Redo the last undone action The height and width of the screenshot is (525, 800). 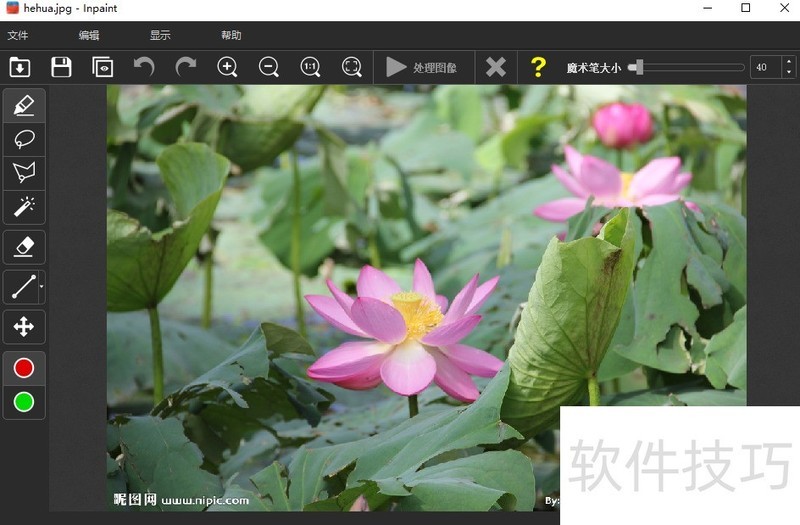click(186, 67)
